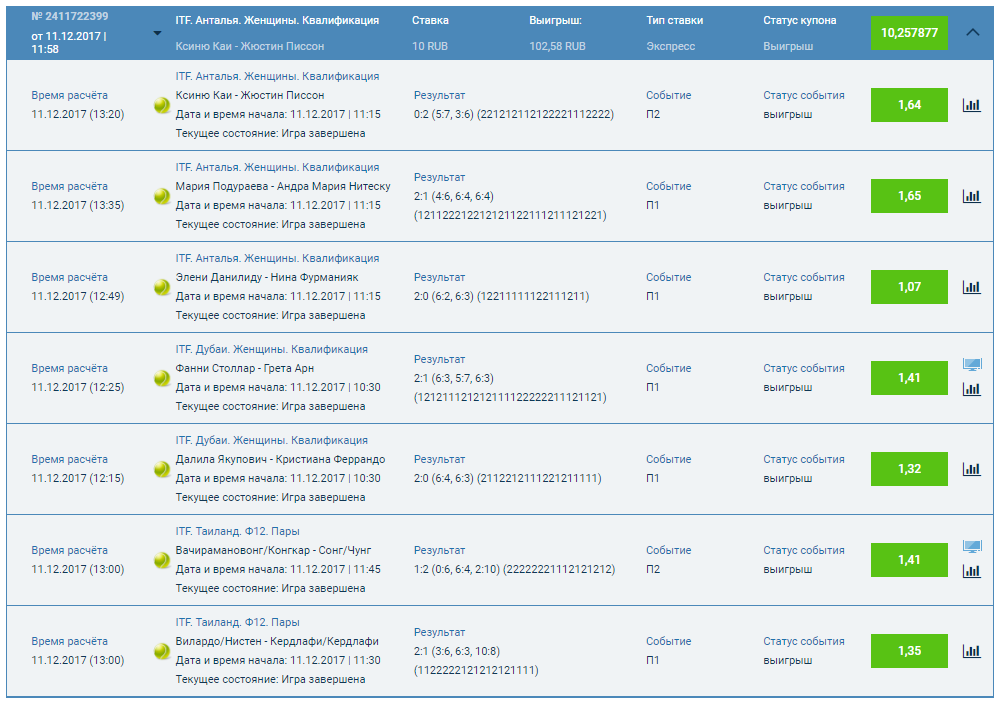
Task: Click tennis ball icon of Мария Подураева row
Action: [x=162, y=196]
